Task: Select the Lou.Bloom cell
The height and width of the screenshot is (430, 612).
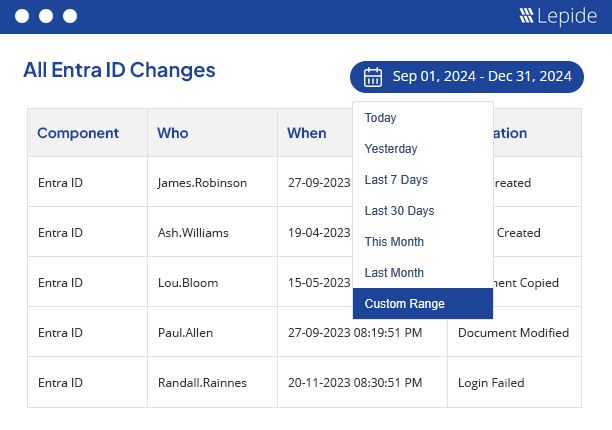Action: pos(212,282)
